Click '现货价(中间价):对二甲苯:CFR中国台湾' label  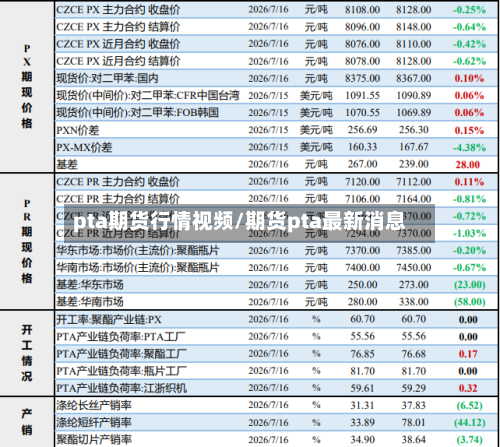(148, 96)
